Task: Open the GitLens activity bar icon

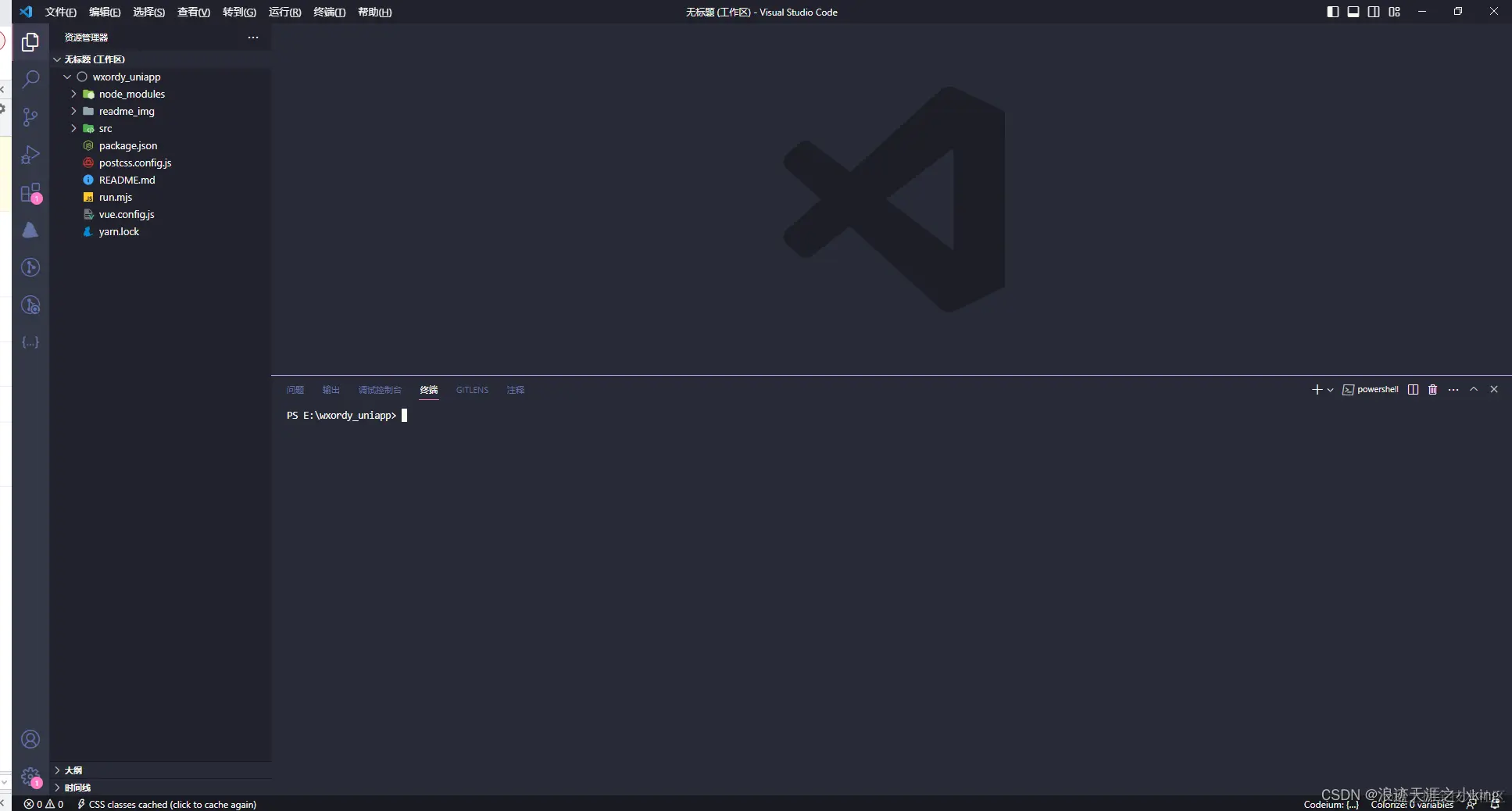Action: point(30,267)
